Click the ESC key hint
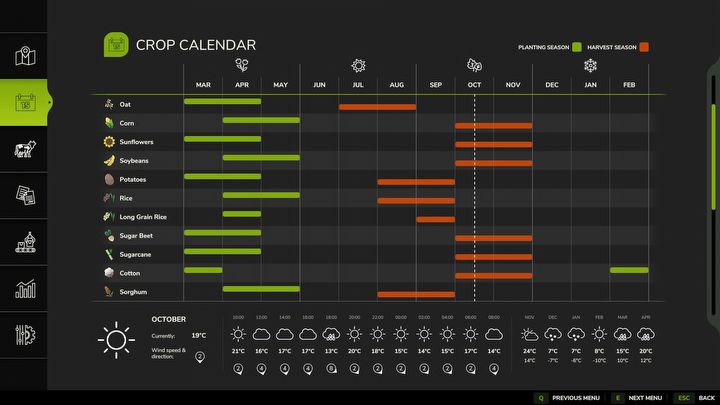The image size is (720, 405). coord(684,398)
